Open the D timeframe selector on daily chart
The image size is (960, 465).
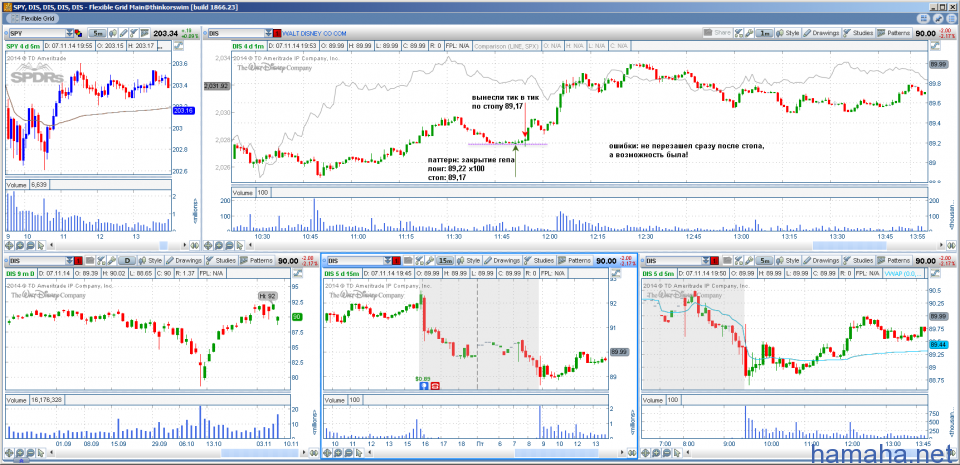(x=128, y=260)
